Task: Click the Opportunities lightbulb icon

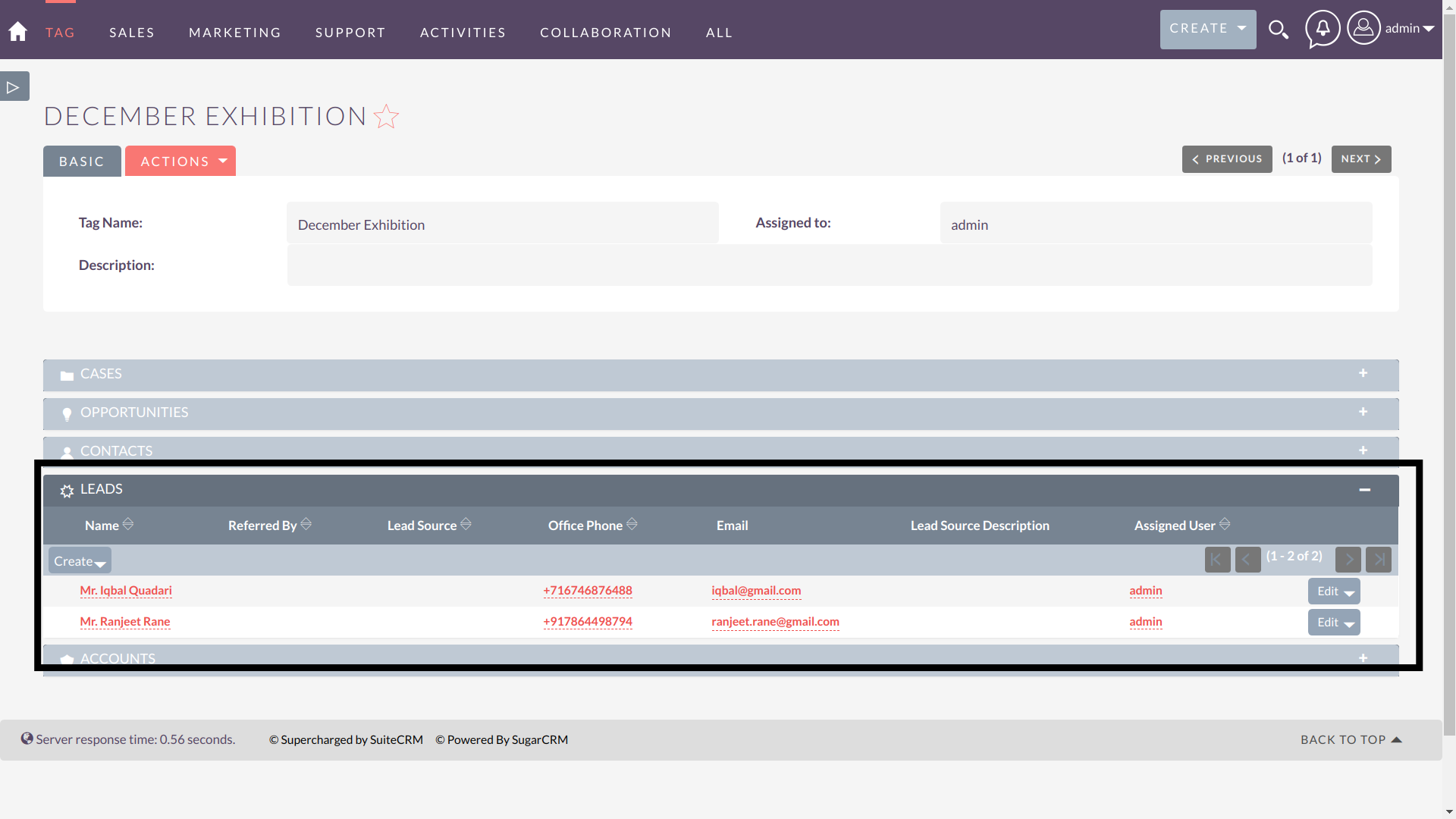Action: [x=67, y=414]
